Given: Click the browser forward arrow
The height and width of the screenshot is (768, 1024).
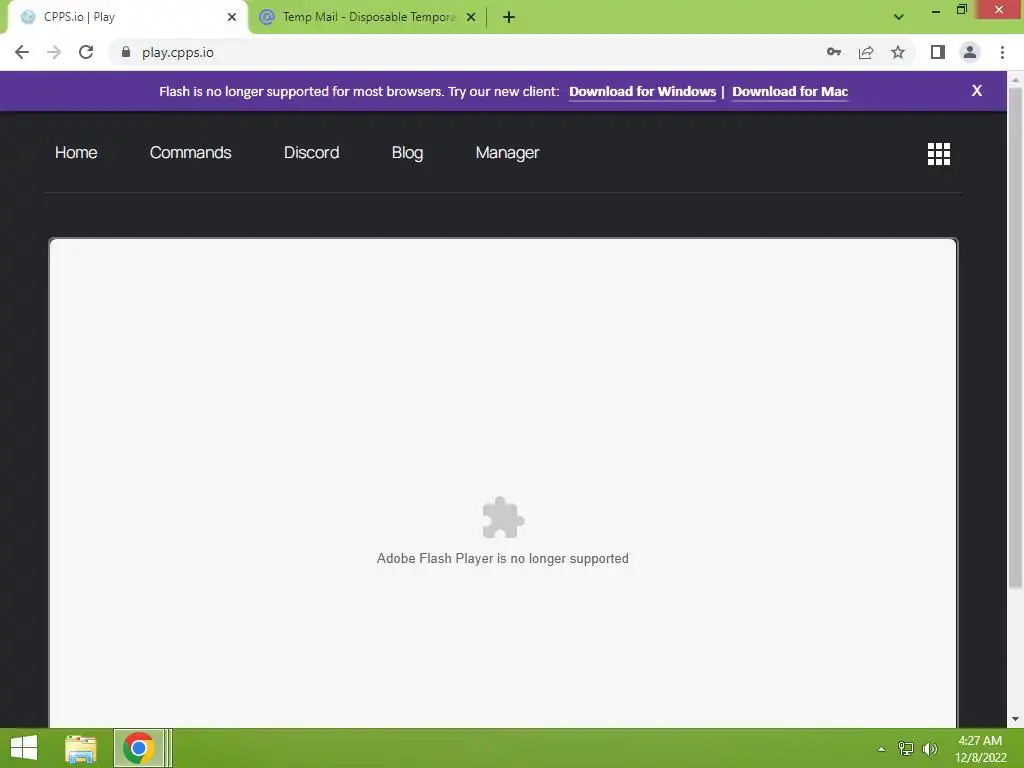Looking at the screenshot, I should pyautogui.click(x=54, y=52).
